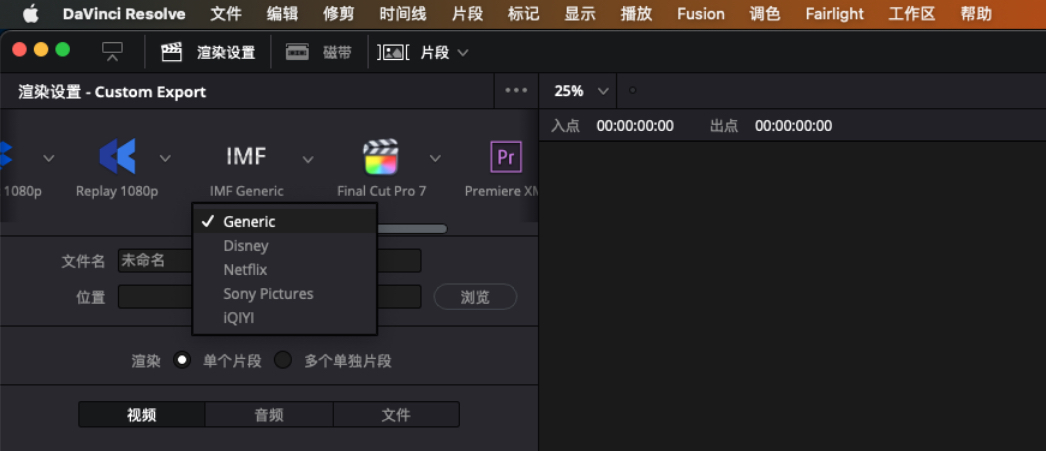The width and height of the screenshot is (1046, 451).
Task: Open the 标记 menu
Action: 524,14
